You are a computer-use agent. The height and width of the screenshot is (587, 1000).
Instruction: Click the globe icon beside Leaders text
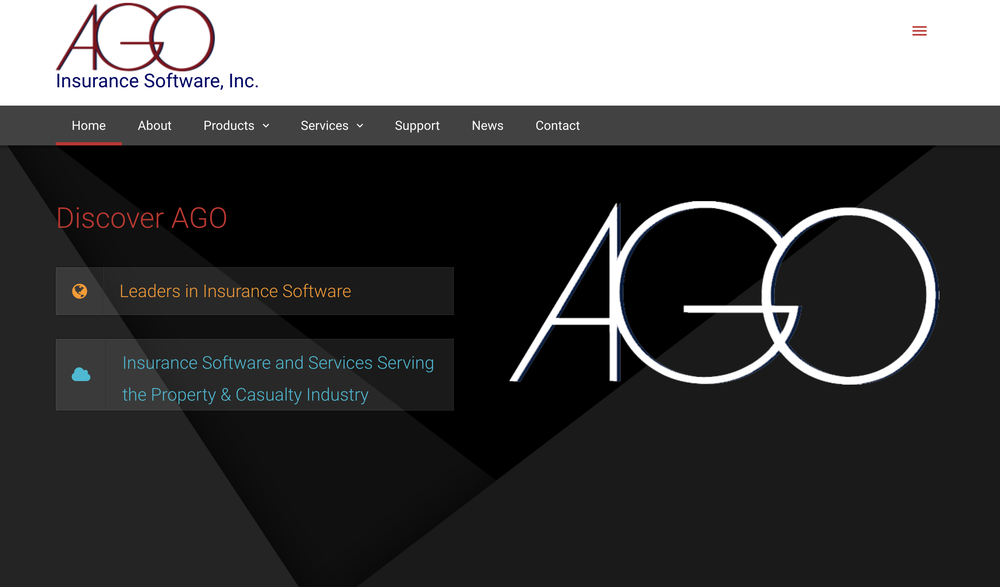click(x=81, y=291)
